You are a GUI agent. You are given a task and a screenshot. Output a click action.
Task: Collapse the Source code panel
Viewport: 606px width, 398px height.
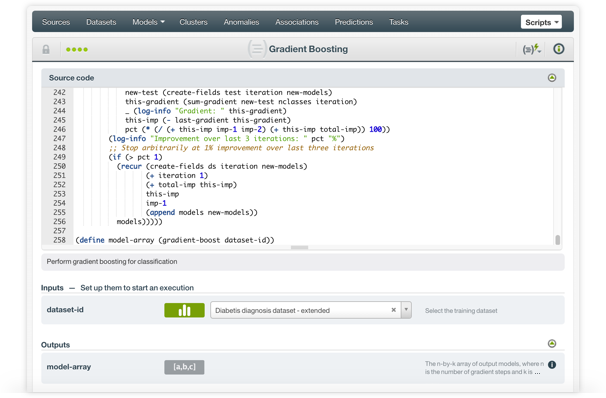[552, 78]
